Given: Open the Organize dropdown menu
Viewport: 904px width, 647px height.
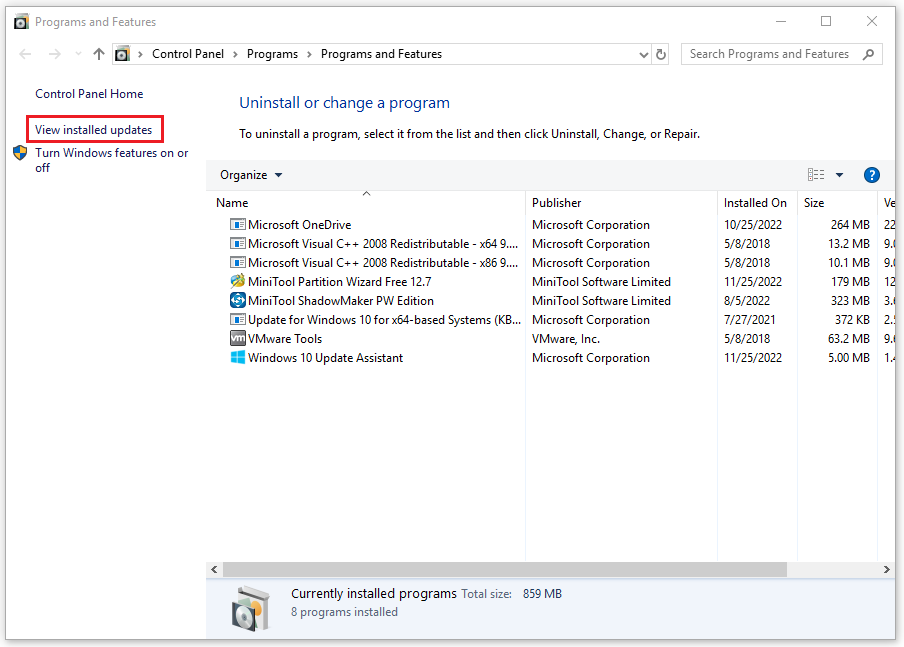Looking at the screenshot, I should pos(251,175).
